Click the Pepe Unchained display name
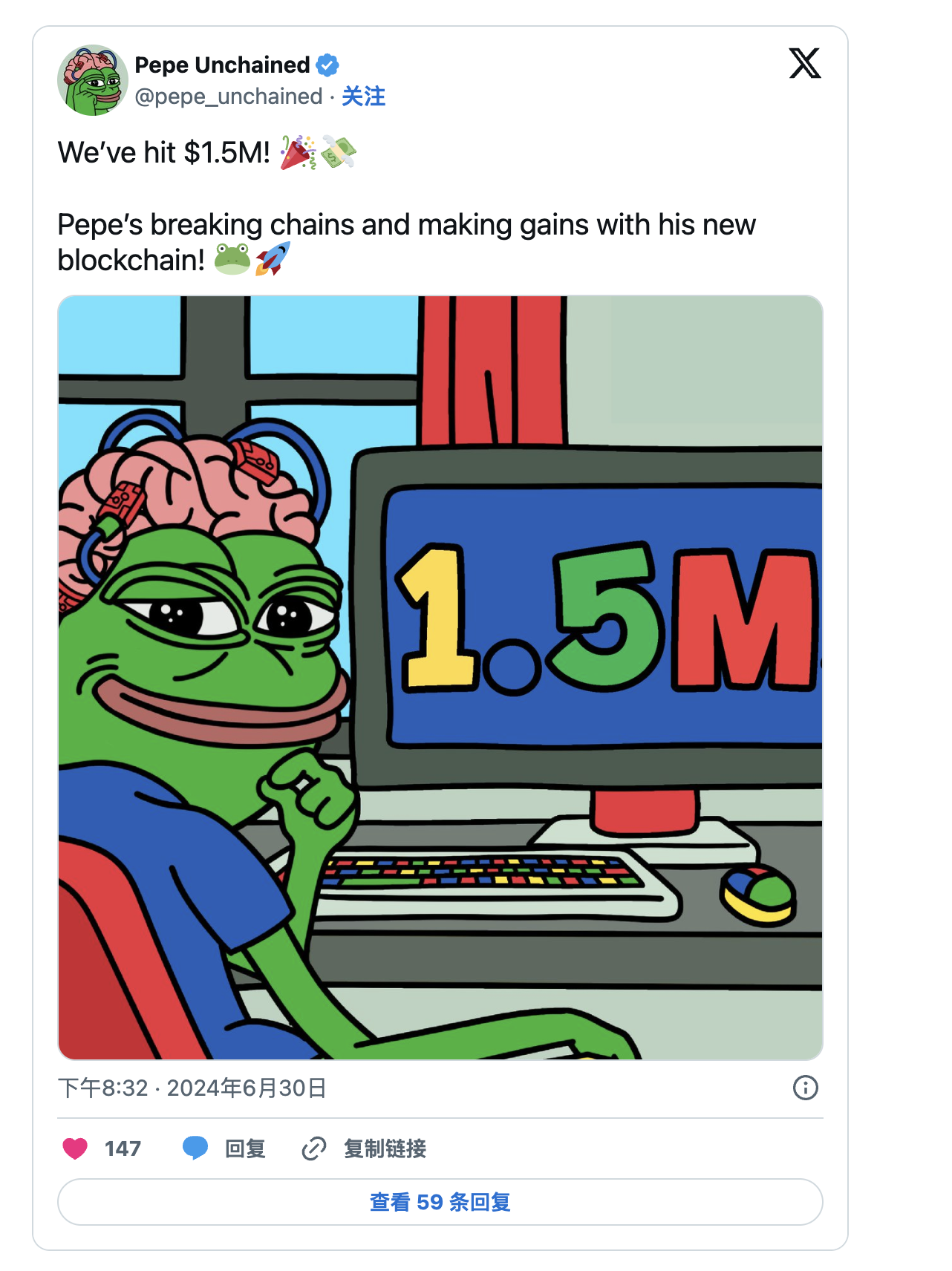Viewport: 952px width, 1271px height. (x=222, y=65)
